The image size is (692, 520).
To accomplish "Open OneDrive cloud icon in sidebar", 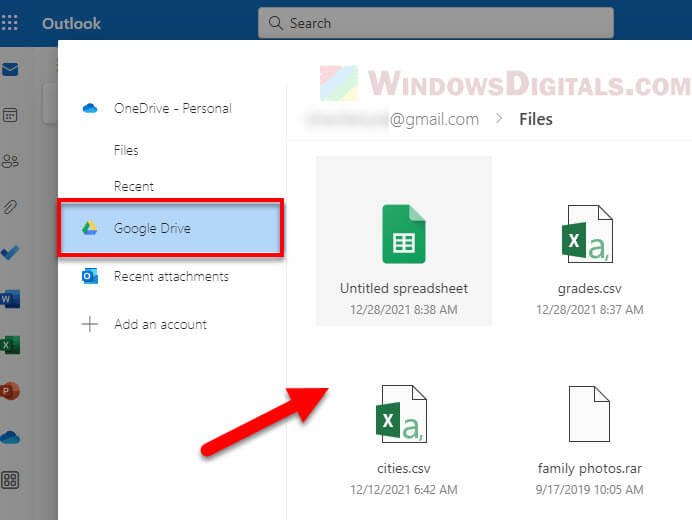I will 10,437.
